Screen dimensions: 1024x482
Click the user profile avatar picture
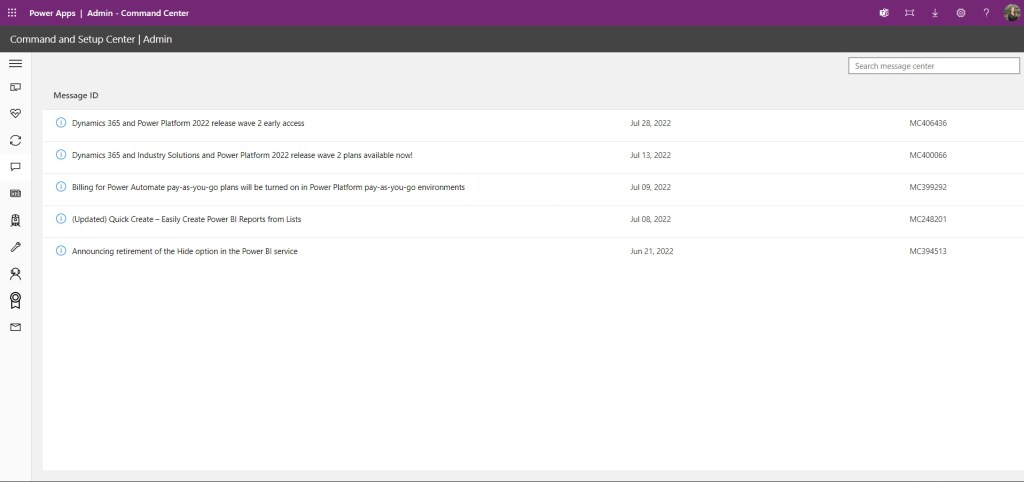(1011, 13)
